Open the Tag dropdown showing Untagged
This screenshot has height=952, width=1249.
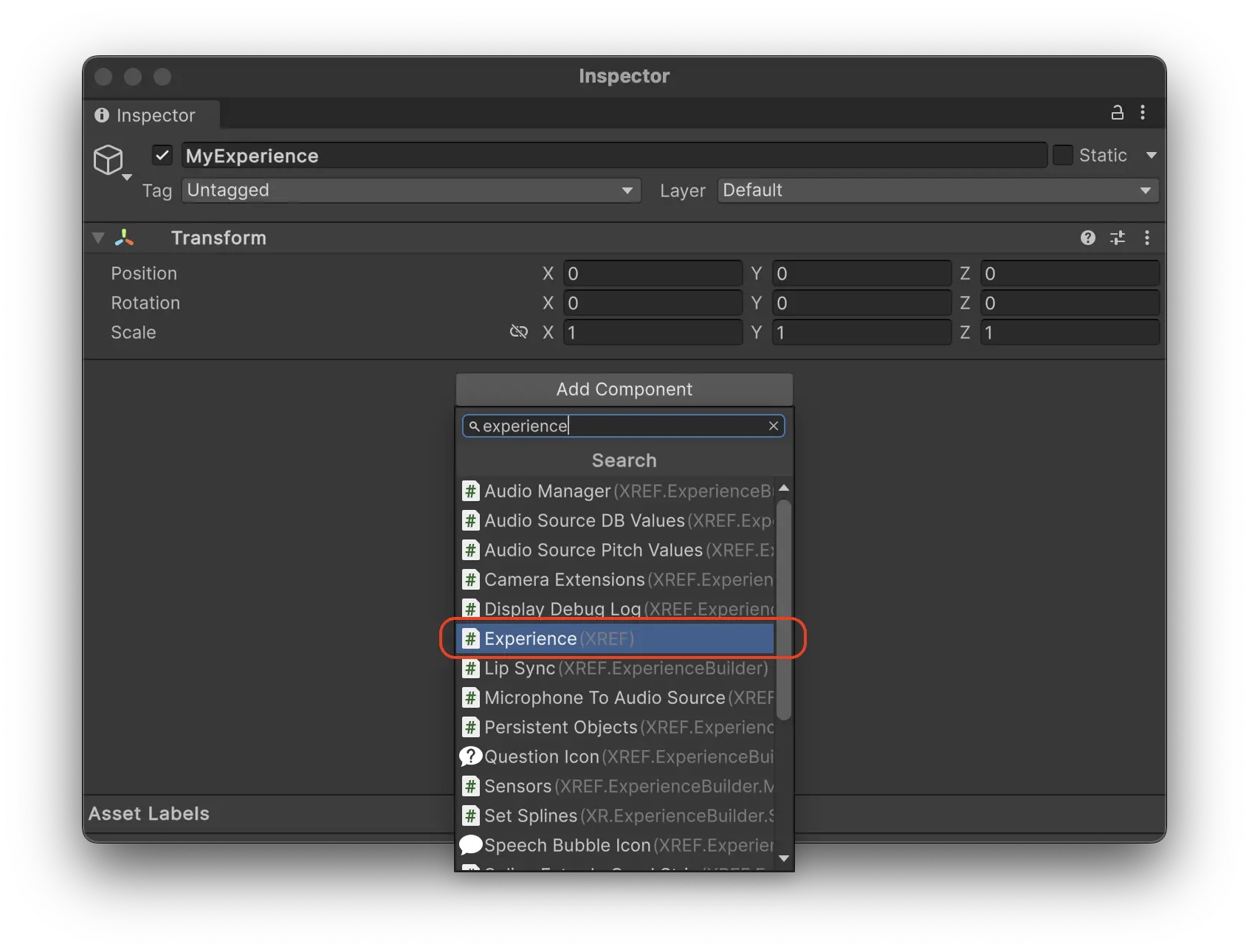[x=410, y=190]
